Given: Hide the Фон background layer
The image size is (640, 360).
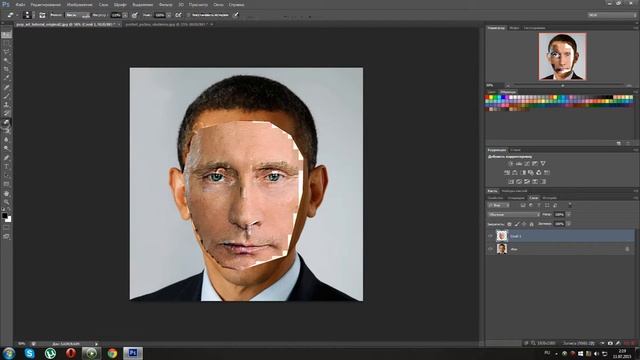Looking at the screenshot, I should [490, 249].
